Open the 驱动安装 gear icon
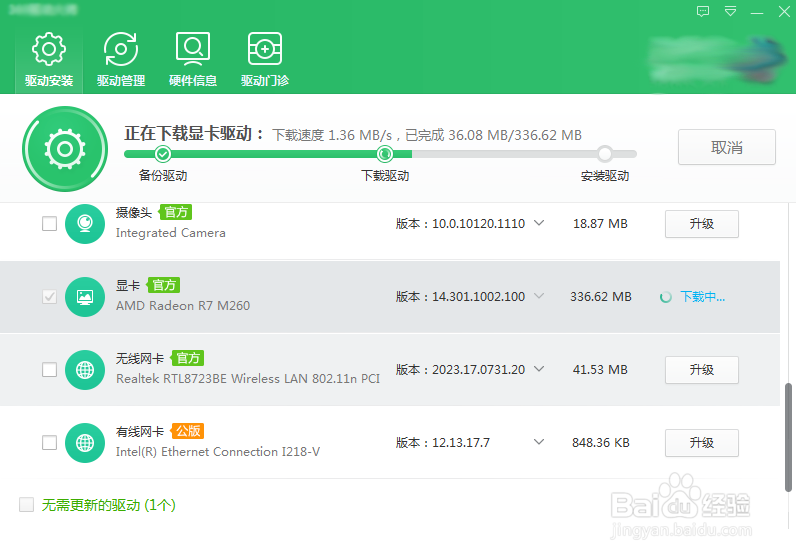The width and height of the screenshot is (796, 558). 49,49
